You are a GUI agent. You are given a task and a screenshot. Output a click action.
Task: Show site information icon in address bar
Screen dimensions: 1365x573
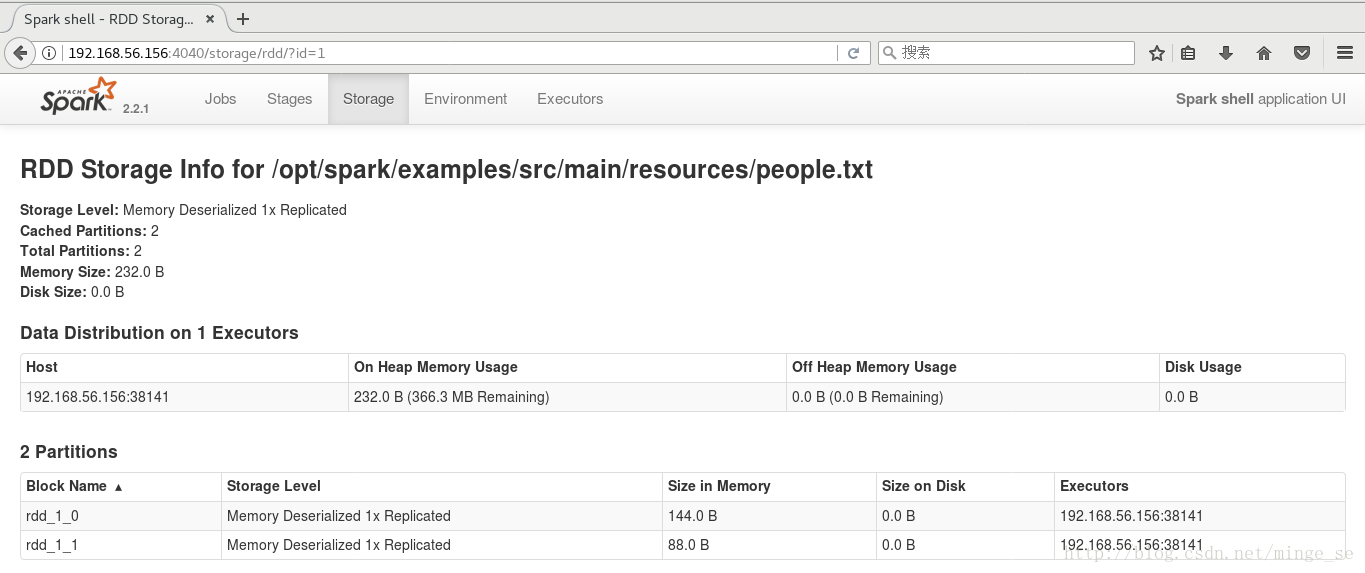tap(49, 53)
